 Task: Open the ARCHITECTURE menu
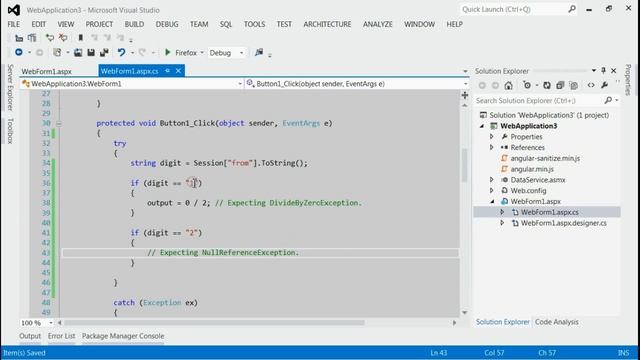pyautogui.click(x=327, y=24)
